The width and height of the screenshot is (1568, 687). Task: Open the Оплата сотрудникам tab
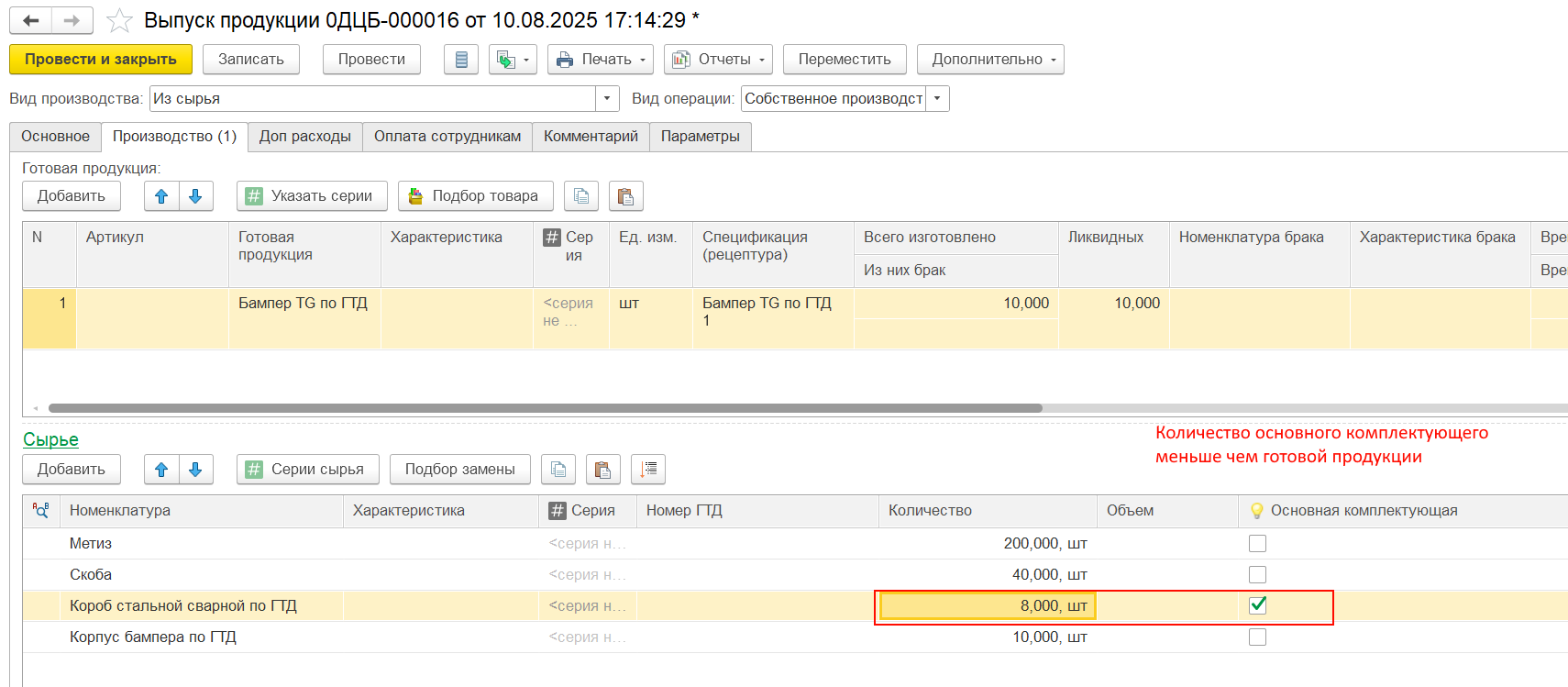(x=447, y=137)
